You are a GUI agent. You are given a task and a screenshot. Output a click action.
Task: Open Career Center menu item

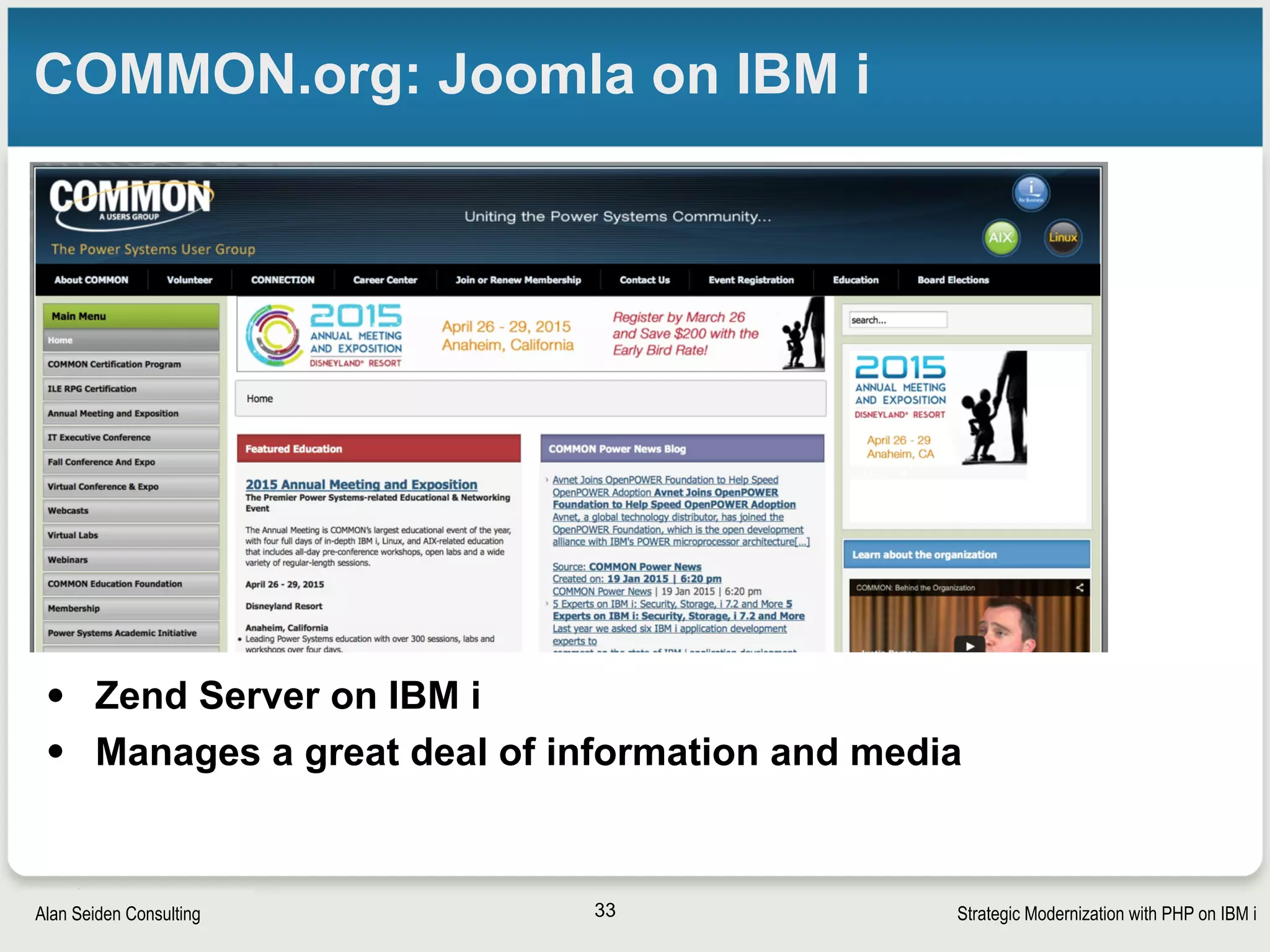tap(385, 280)
